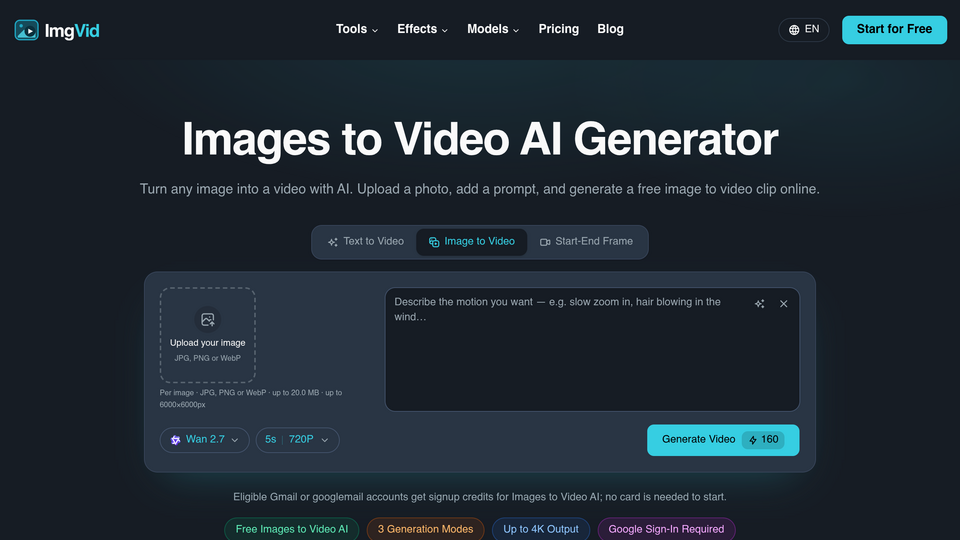Click the 160 credits lightning badge
The image size is (960, 540).
(x=763, y=440)
